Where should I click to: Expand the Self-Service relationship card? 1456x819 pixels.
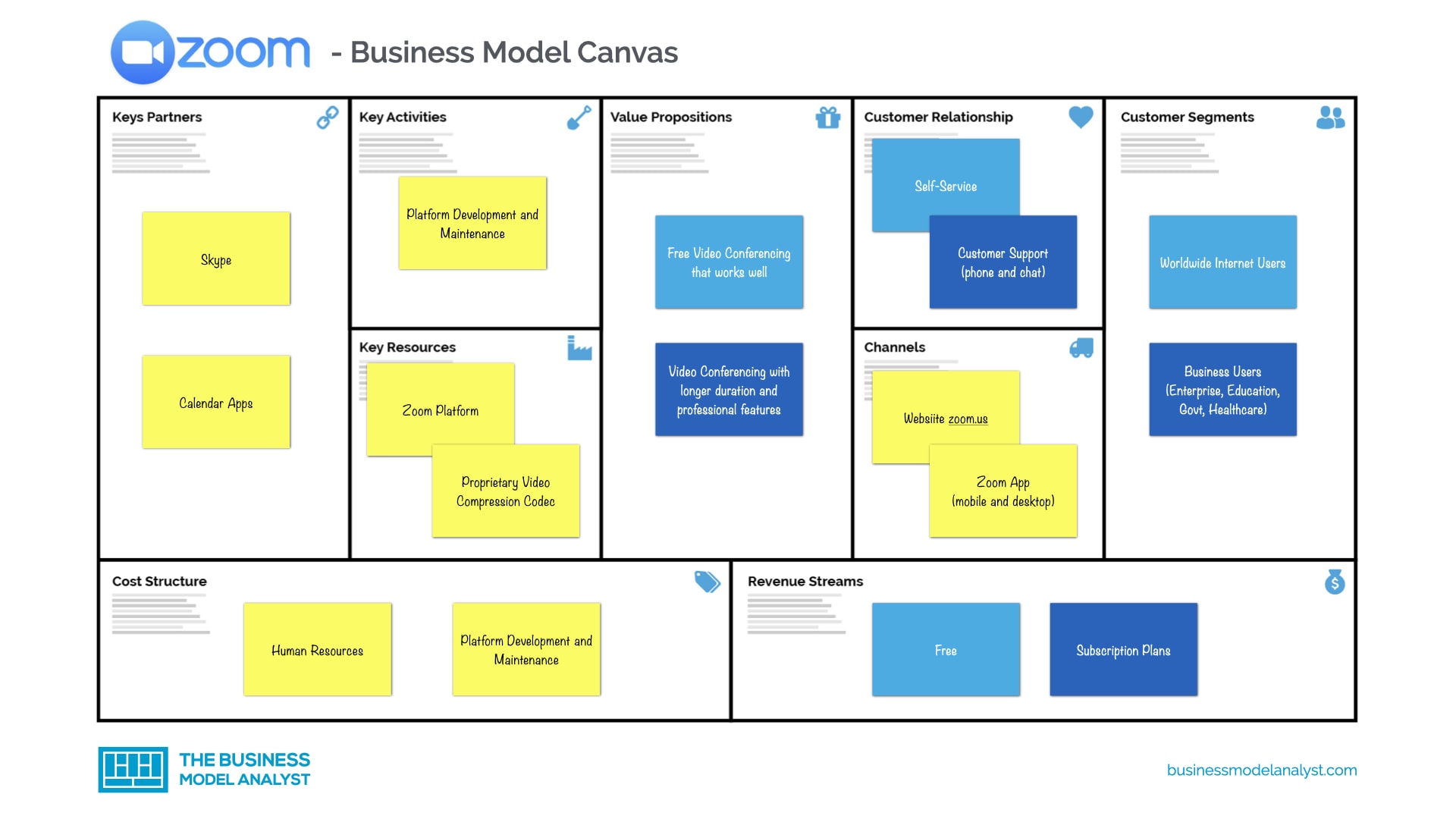943,187
